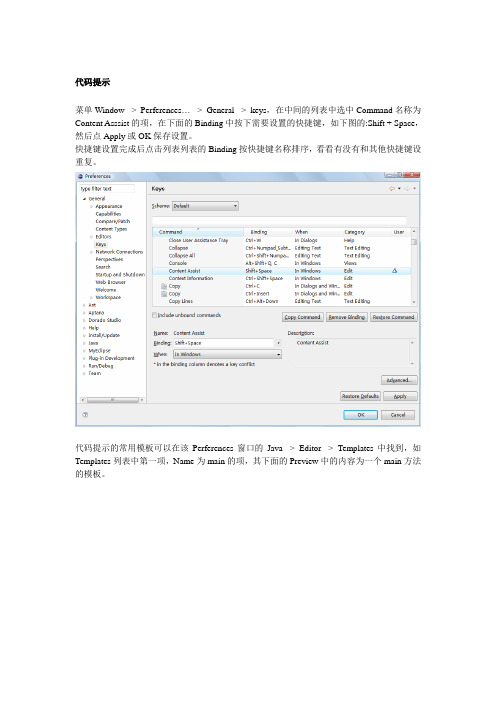Click the second Copy command icon
496x702 pixels.
pyautogui.click(x=164, y=294)
